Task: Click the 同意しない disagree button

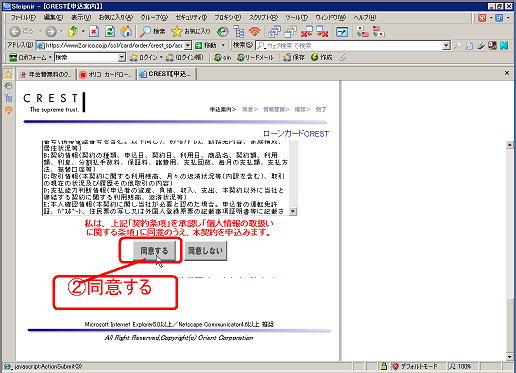Action: 206,251
